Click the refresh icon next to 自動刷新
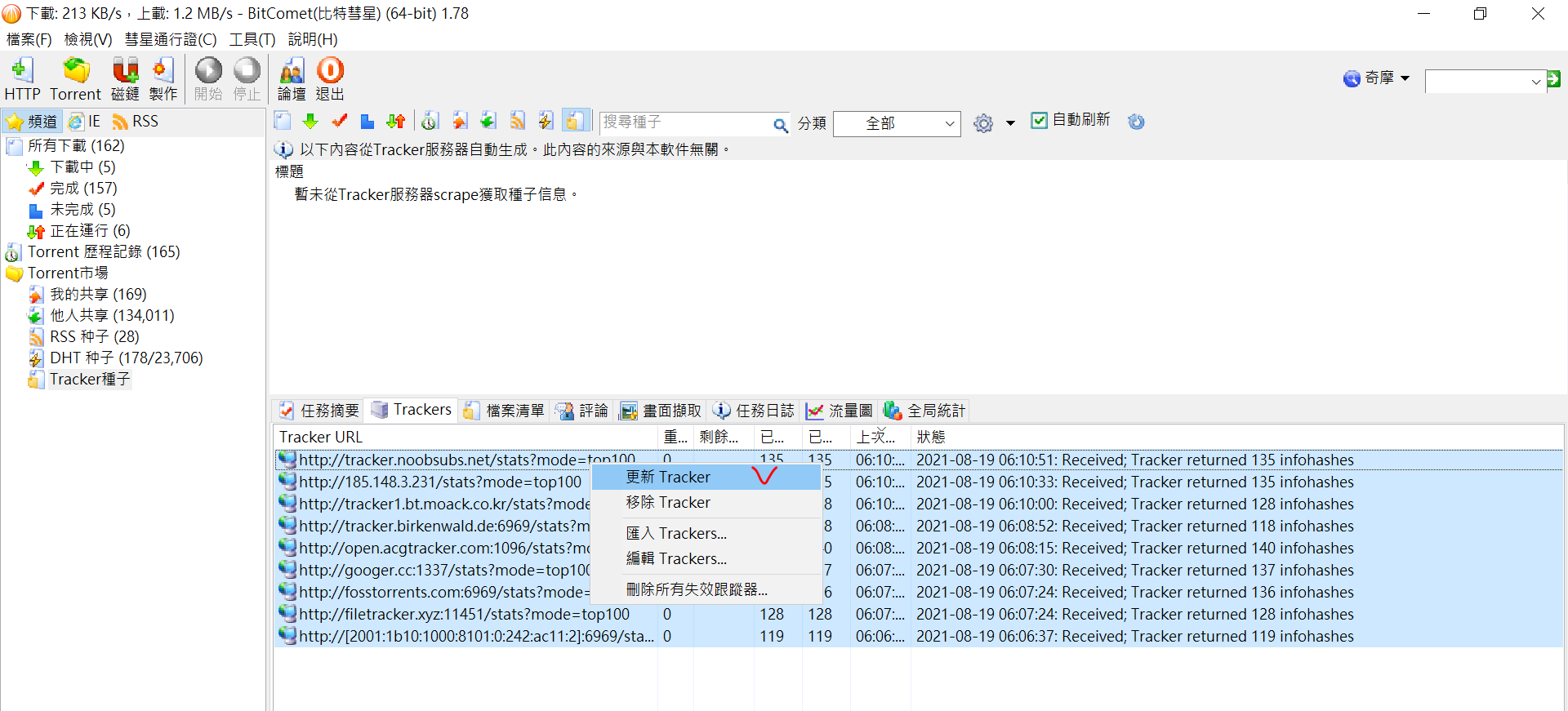Screen dimensions: 1568x711 coord(1136,122)
